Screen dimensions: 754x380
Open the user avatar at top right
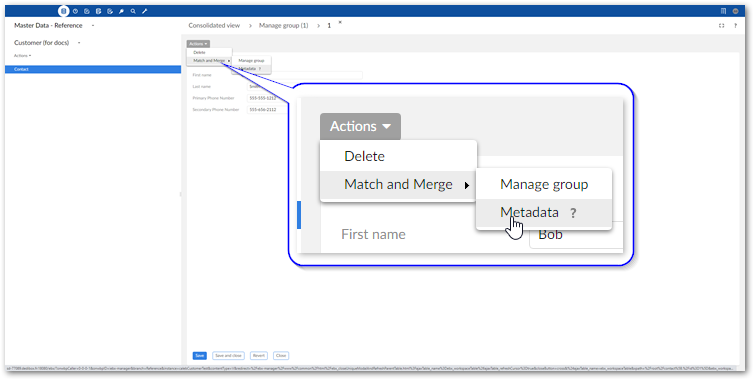(x=735, y=11)
